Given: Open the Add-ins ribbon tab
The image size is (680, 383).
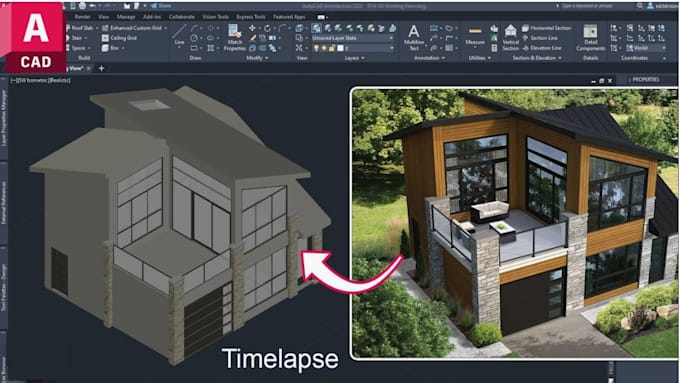Looking at the screenshot, I should point(152,17).
